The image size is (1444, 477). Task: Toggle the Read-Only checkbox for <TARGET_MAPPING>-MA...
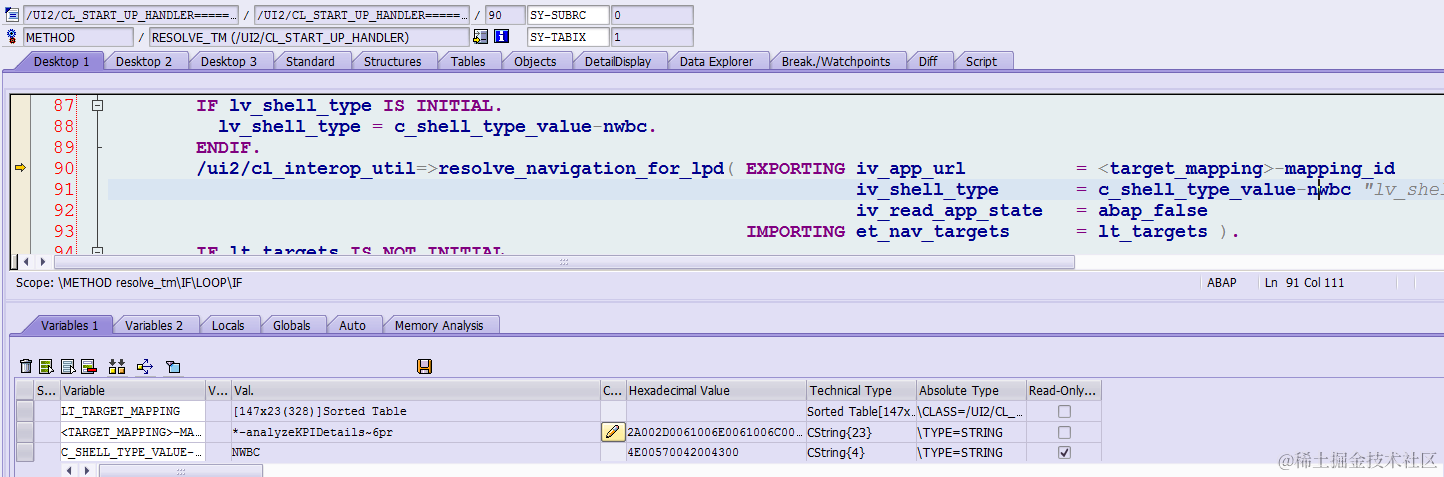point(1064,432)
